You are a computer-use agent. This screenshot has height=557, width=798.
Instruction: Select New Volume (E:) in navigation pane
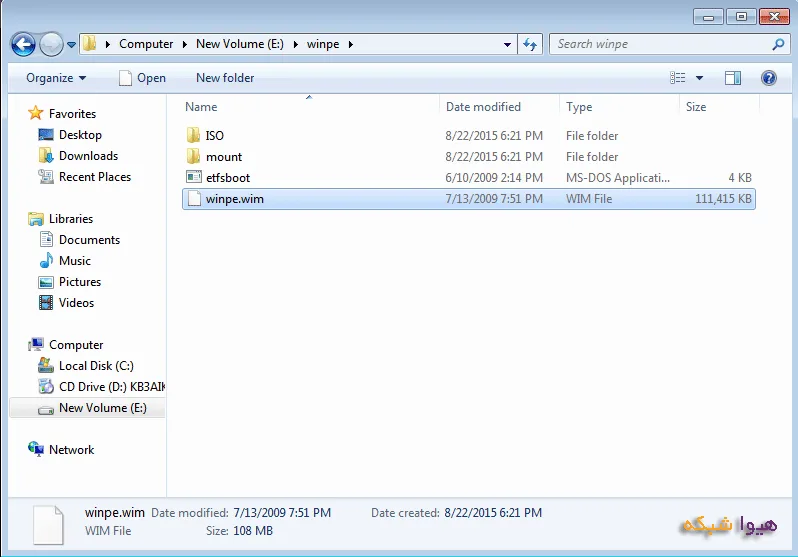[x=103, y=408]
